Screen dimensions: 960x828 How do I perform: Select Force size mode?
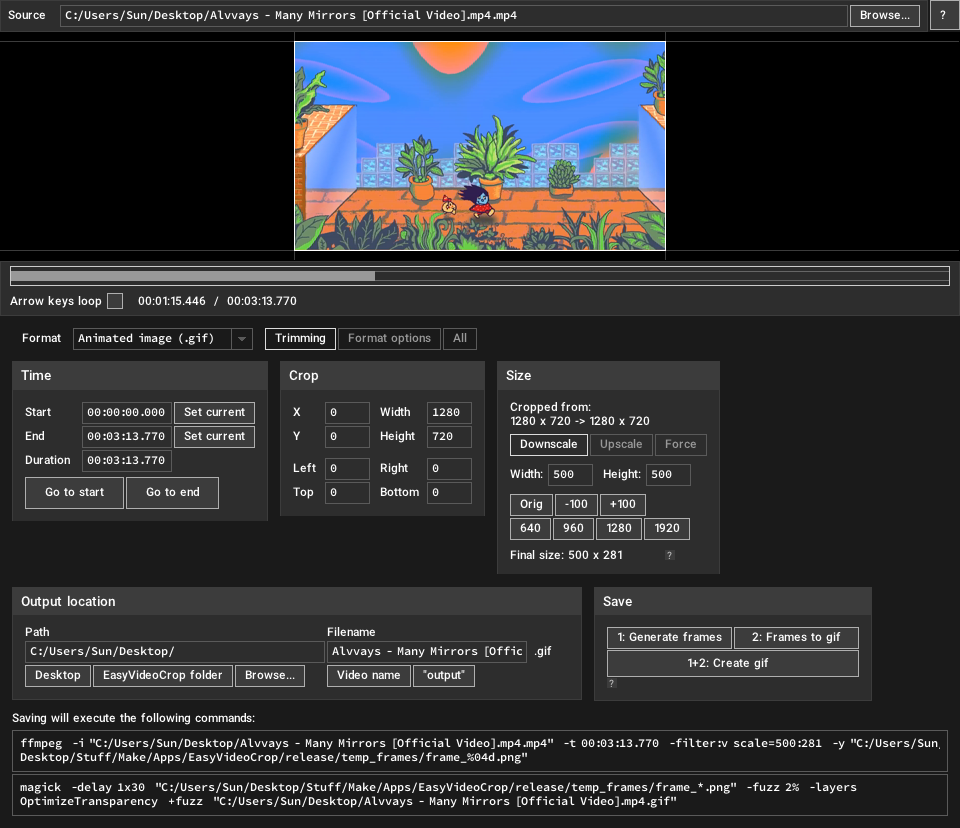681,445
